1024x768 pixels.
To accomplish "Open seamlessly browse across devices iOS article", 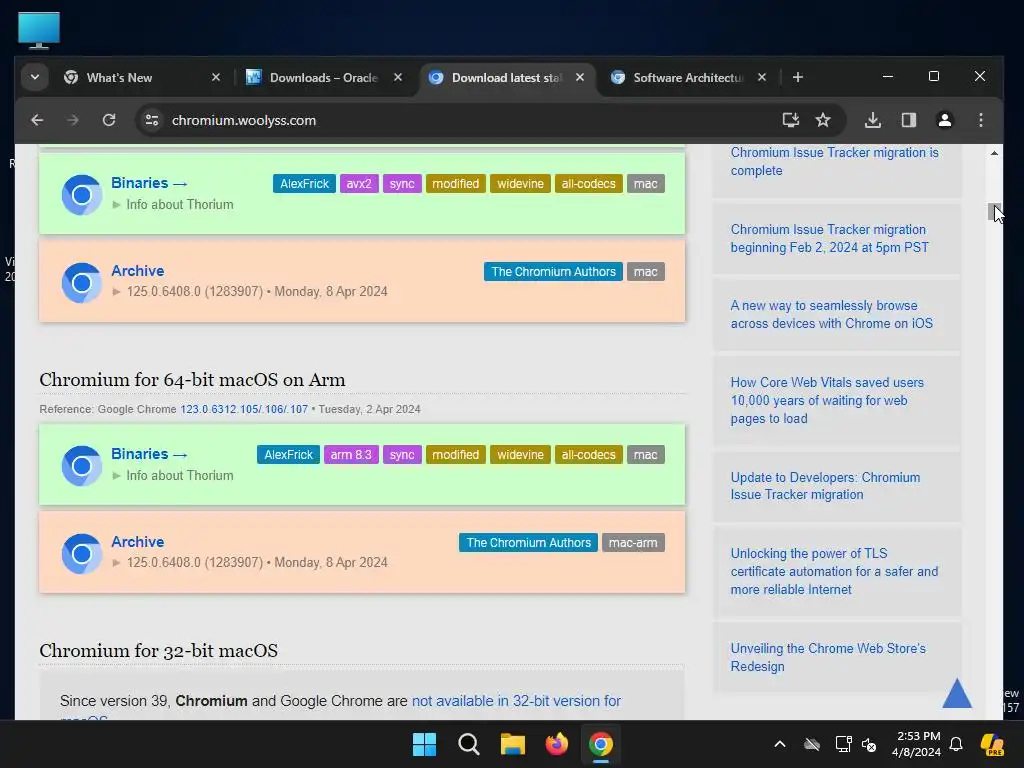I will tap(831, 314).
